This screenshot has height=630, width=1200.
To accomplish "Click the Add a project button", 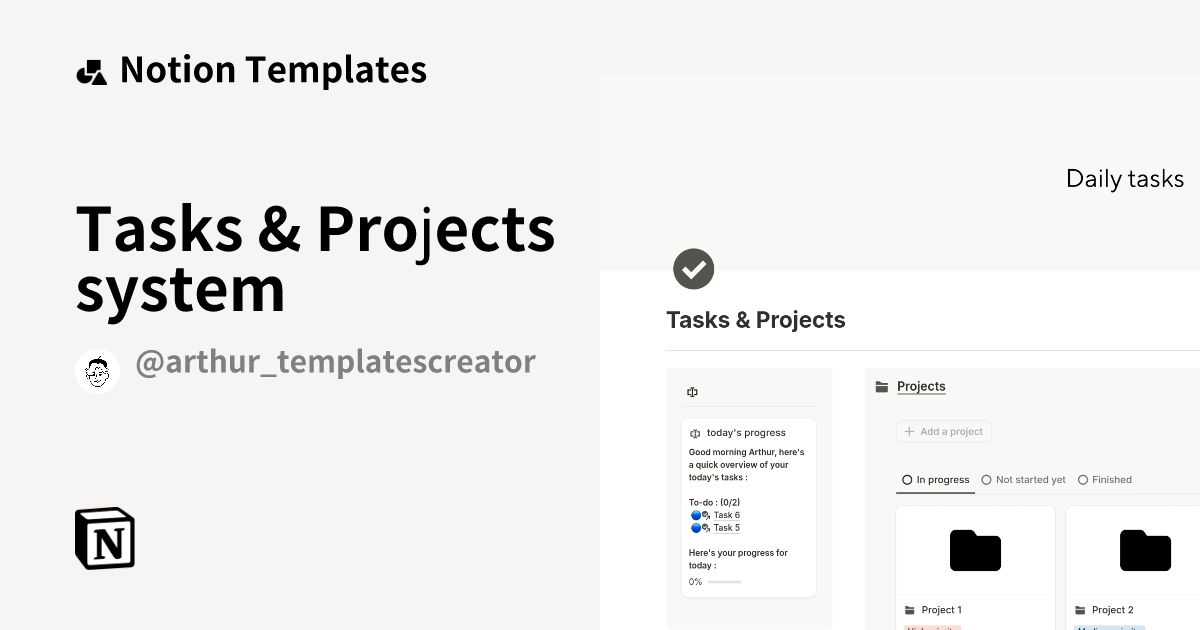I will [943, 431].
